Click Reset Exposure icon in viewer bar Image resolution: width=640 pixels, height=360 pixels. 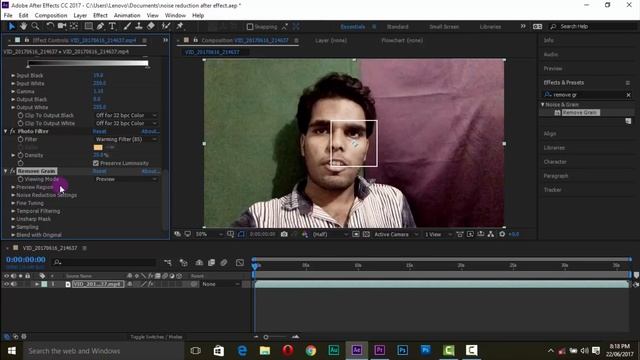(502, 234)
